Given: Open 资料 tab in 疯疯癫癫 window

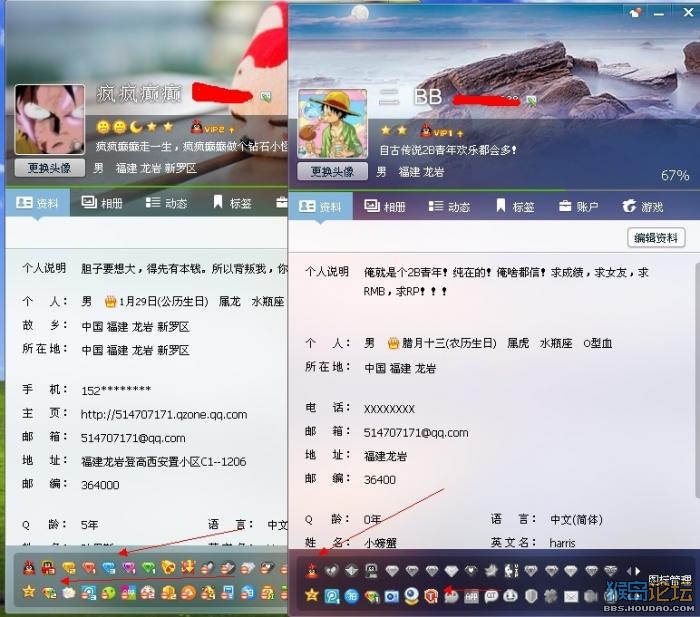Looking at the screenshot, I should [x=38, y=203].
